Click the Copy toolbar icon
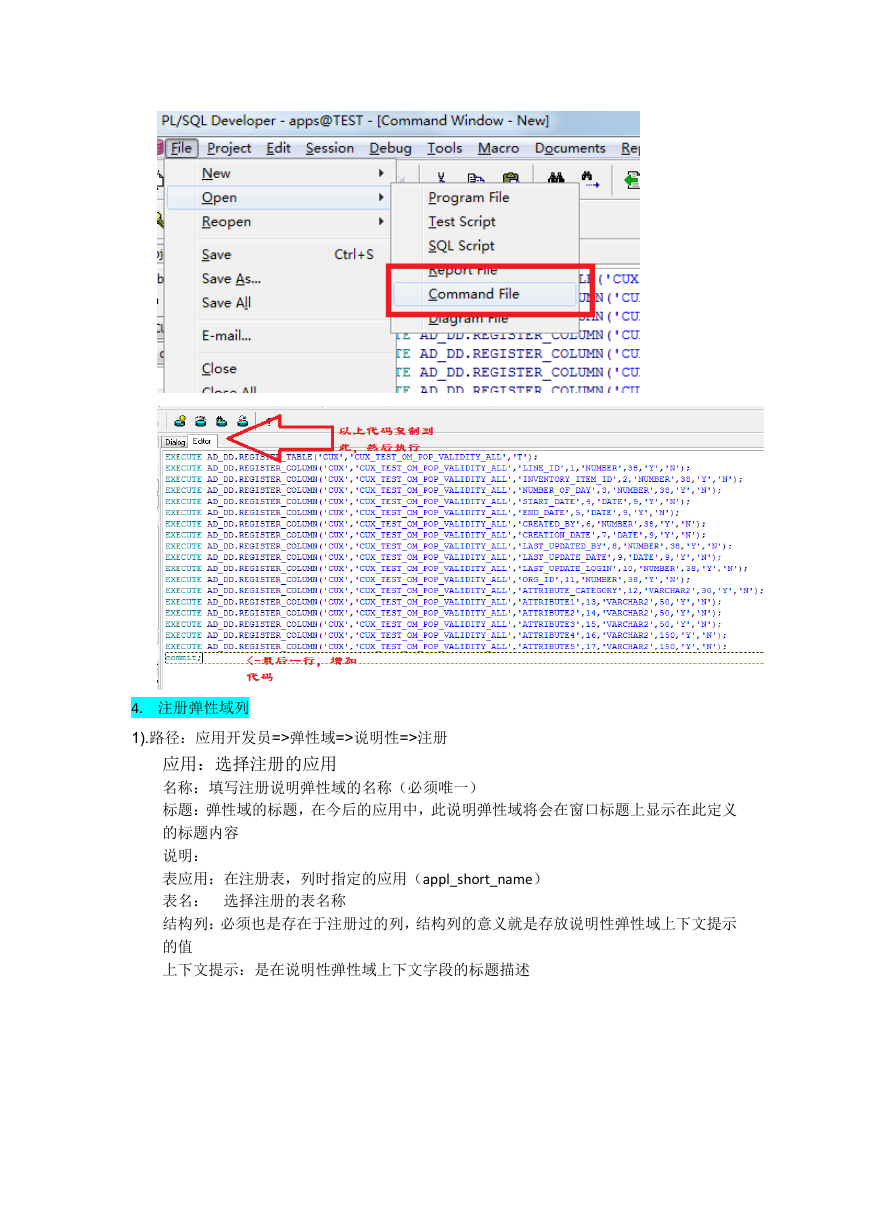Viewport: 869px width, 1228px height. [x=476, y=179]
